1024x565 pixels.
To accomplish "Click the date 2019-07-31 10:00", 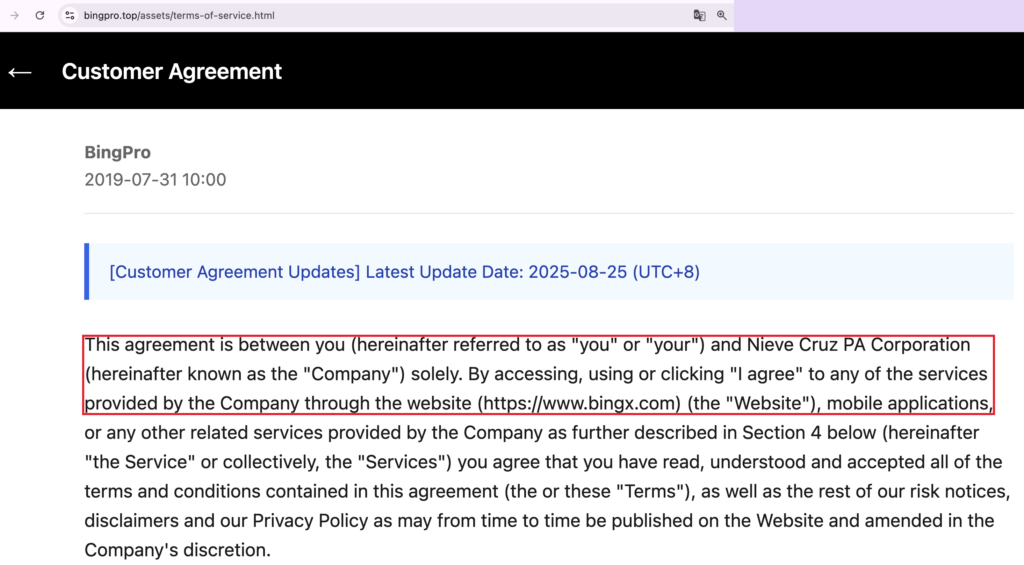I will pos(155,180).
